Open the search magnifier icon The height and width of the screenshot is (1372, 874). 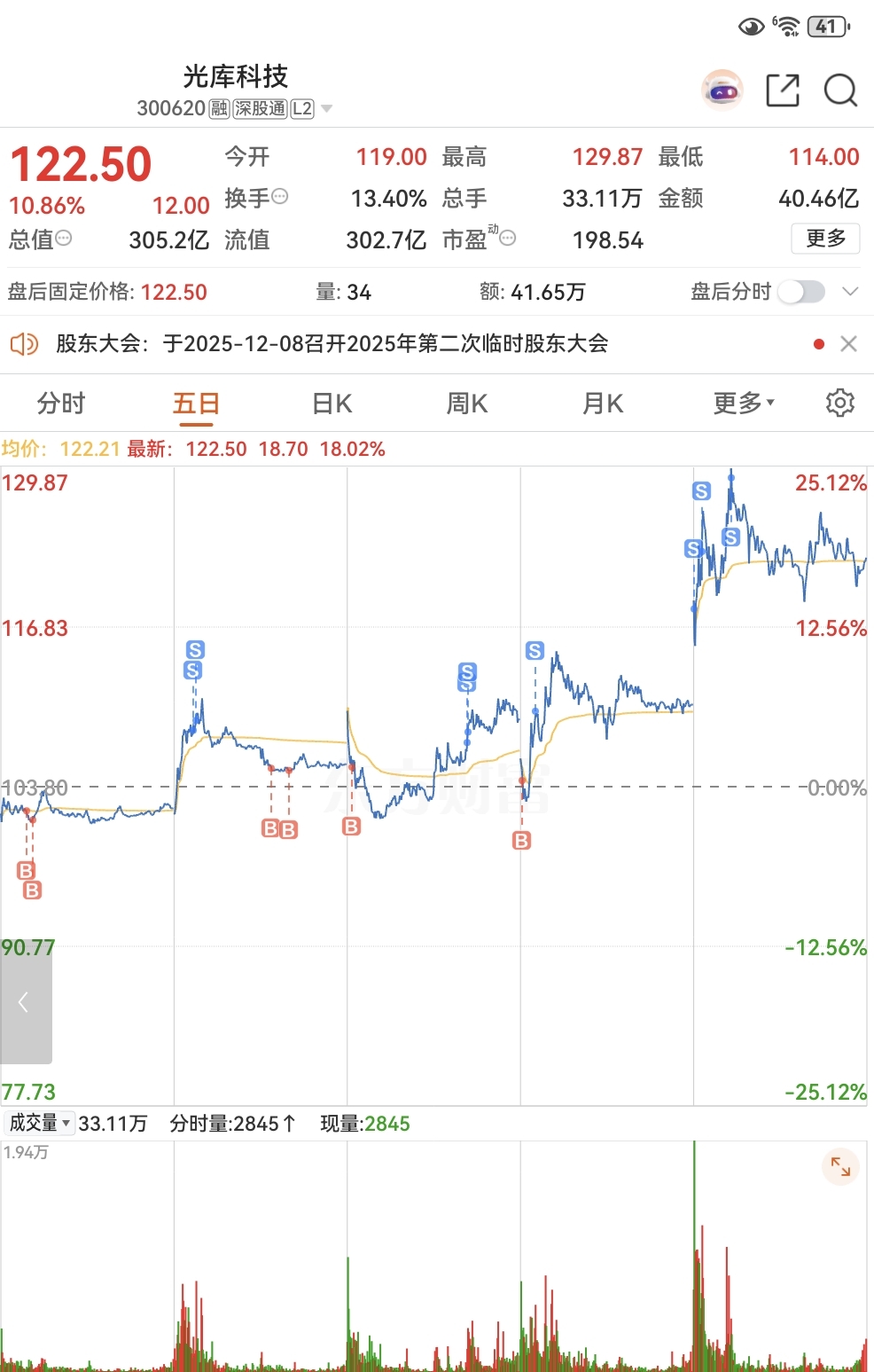click(x=840, y=90)
